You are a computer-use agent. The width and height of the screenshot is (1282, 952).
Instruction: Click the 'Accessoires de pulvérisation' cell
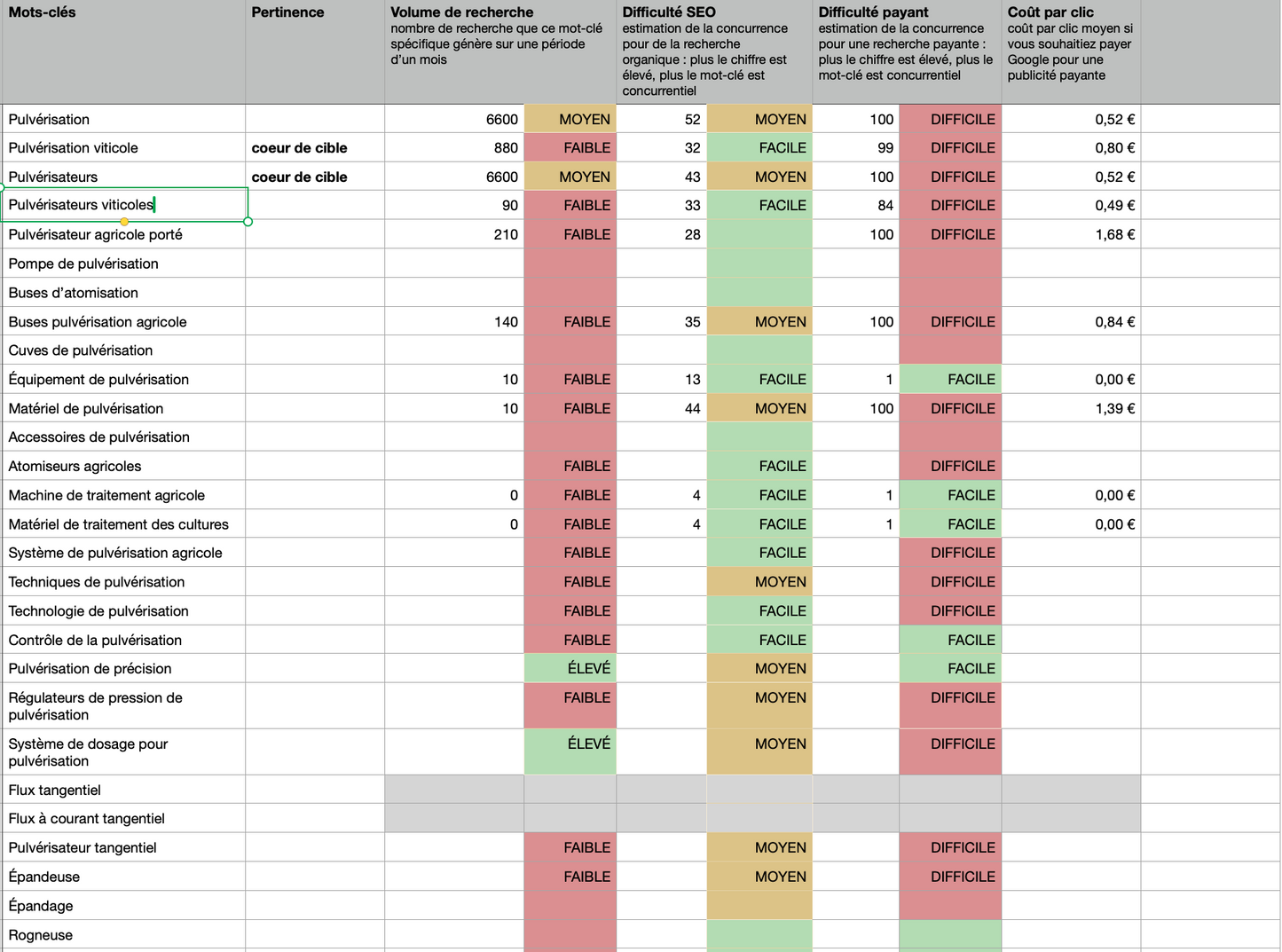(x=123, y=437)
